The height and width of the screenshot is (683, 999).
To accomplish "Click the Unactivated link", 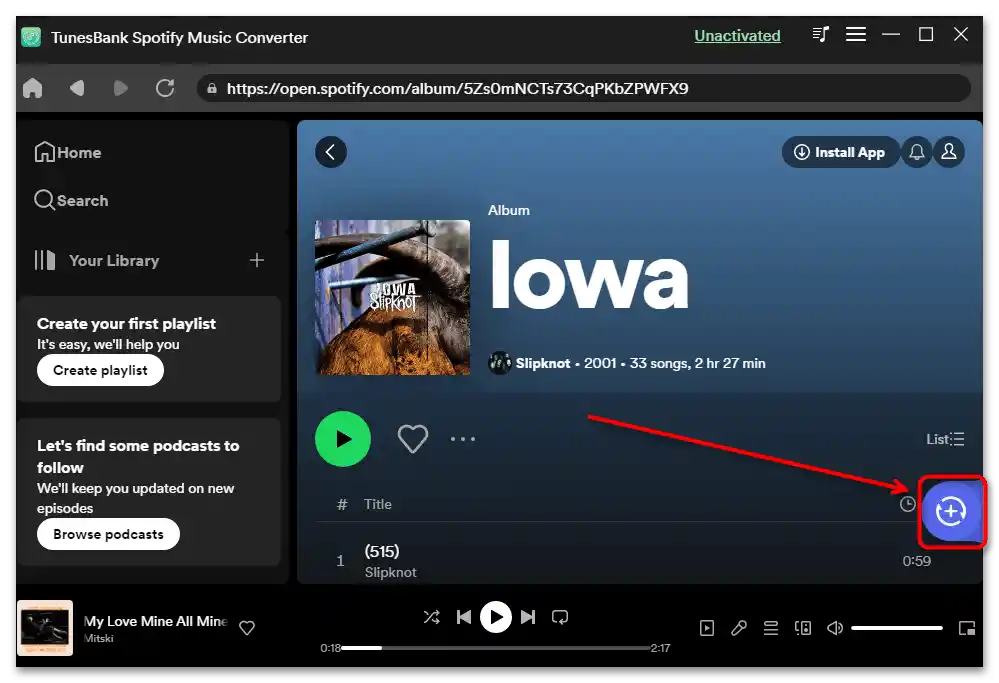I will [x=737, y=36].
